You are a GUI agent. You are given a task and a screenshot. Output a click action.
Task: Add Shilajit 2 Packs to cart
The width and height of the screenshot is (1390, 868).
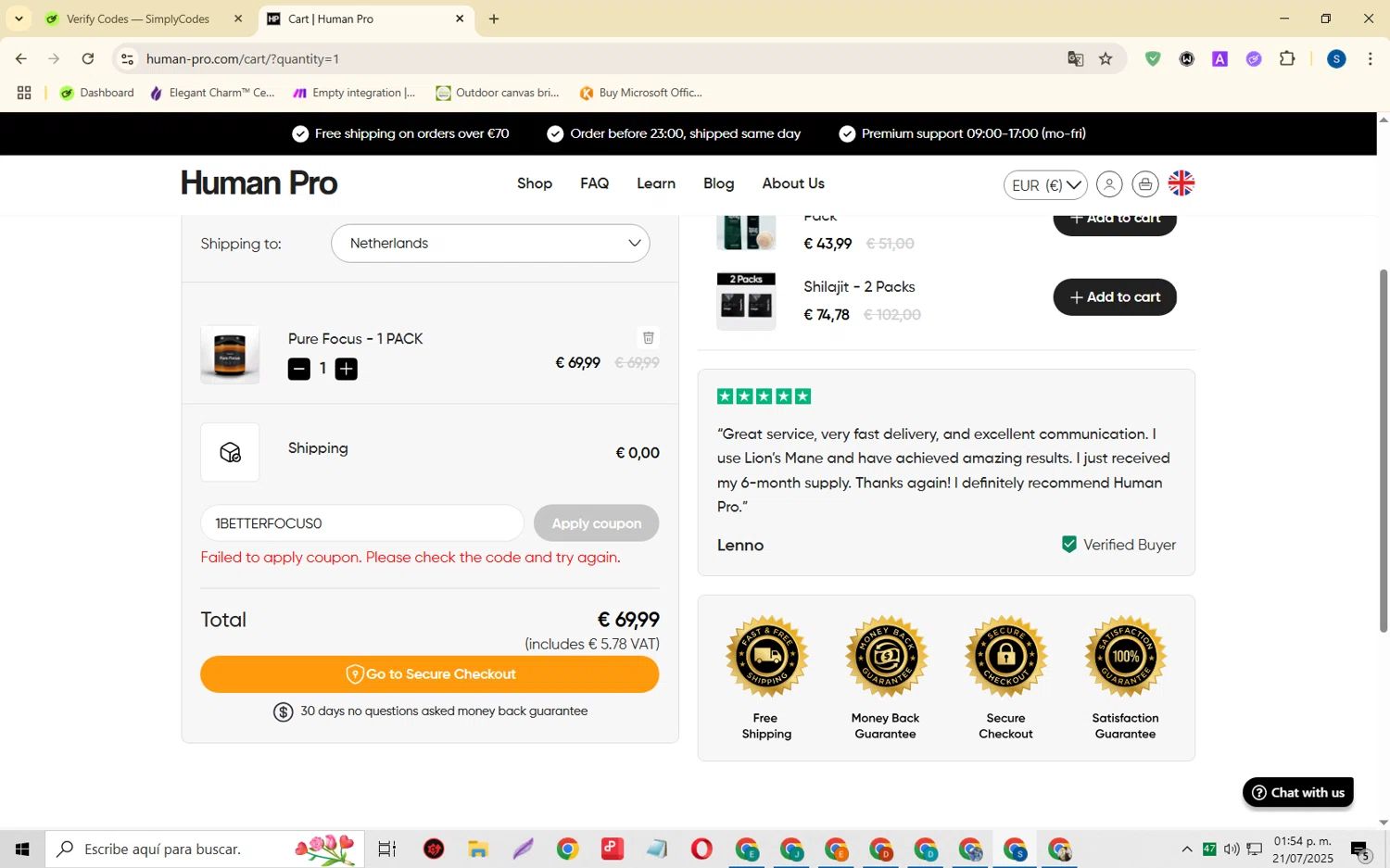coord(1115,296)
